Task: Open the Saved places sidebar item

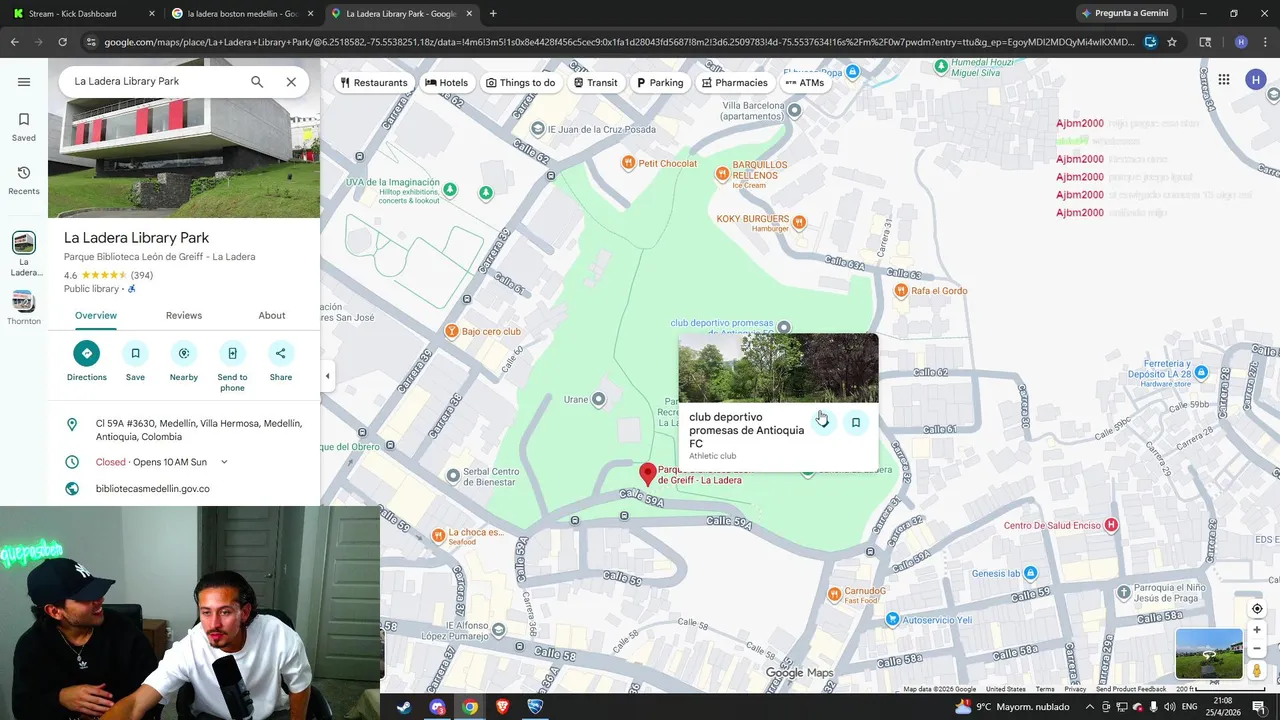Action: pos(24,127)
